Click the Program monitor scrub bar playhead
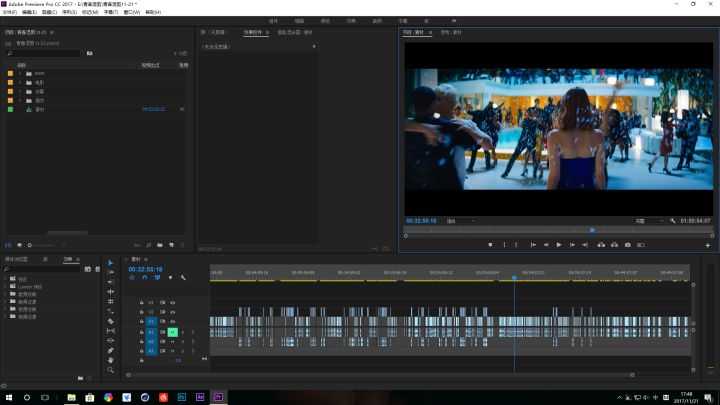The width and height of the screenshot is (720, 405). pos(592,230)
